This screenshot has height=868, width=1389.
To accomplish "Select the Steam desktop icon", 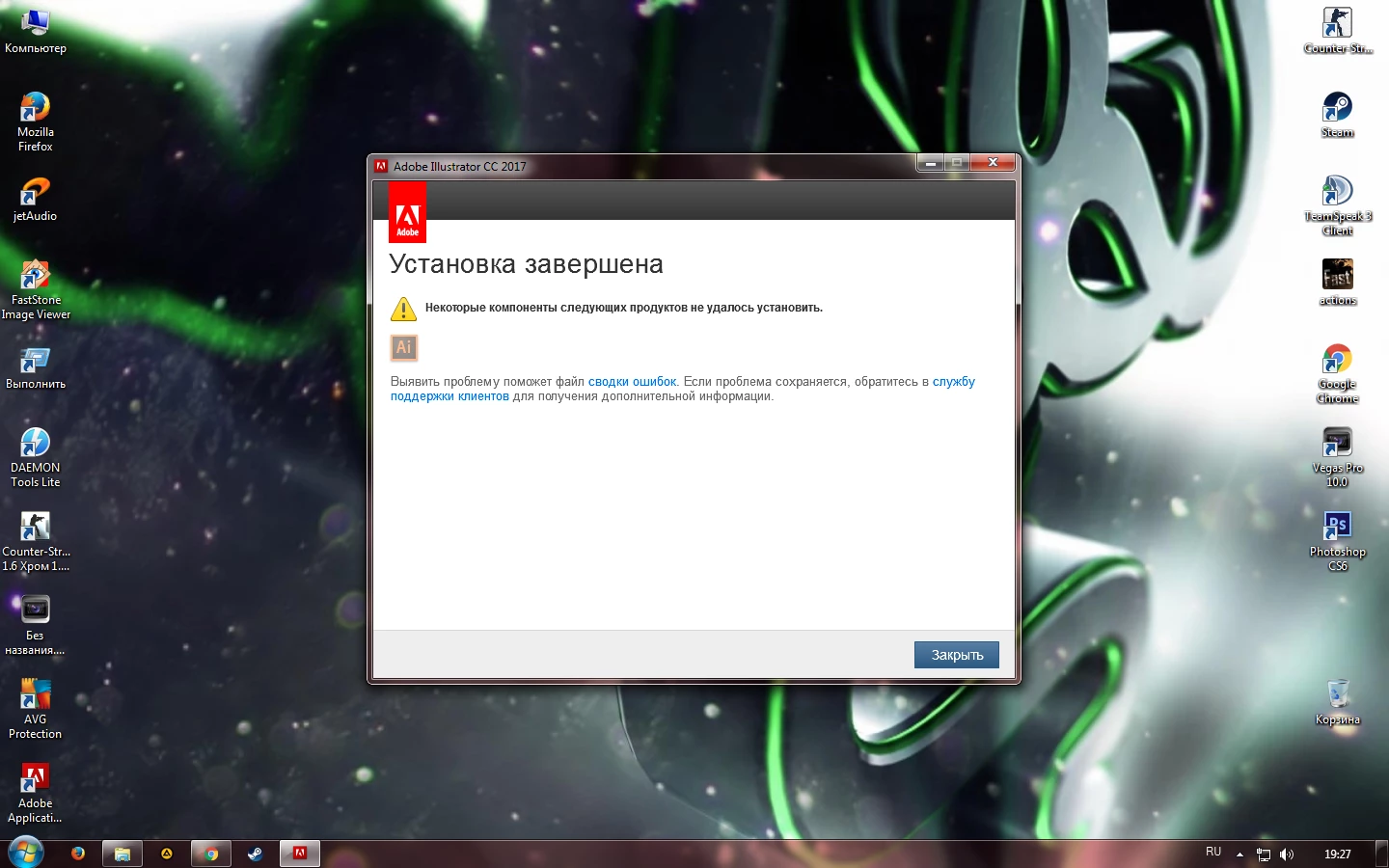I will 1338,115.
